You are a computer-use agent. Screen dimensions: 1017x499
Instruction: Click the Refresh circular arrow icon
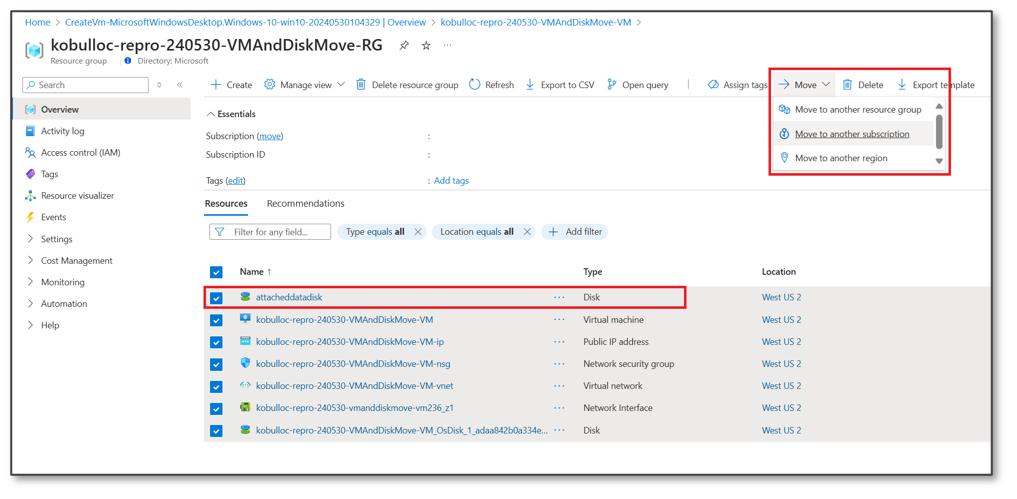click(474, 84)
